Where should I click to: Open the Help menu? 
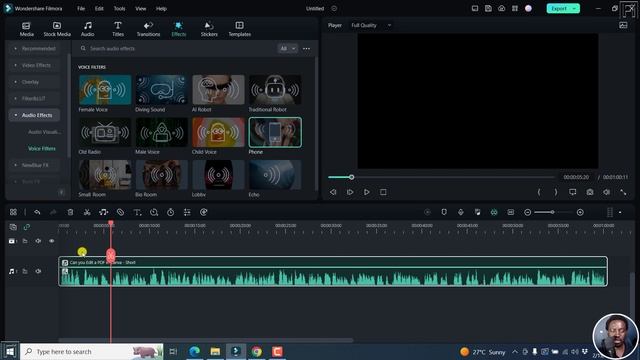161,9
